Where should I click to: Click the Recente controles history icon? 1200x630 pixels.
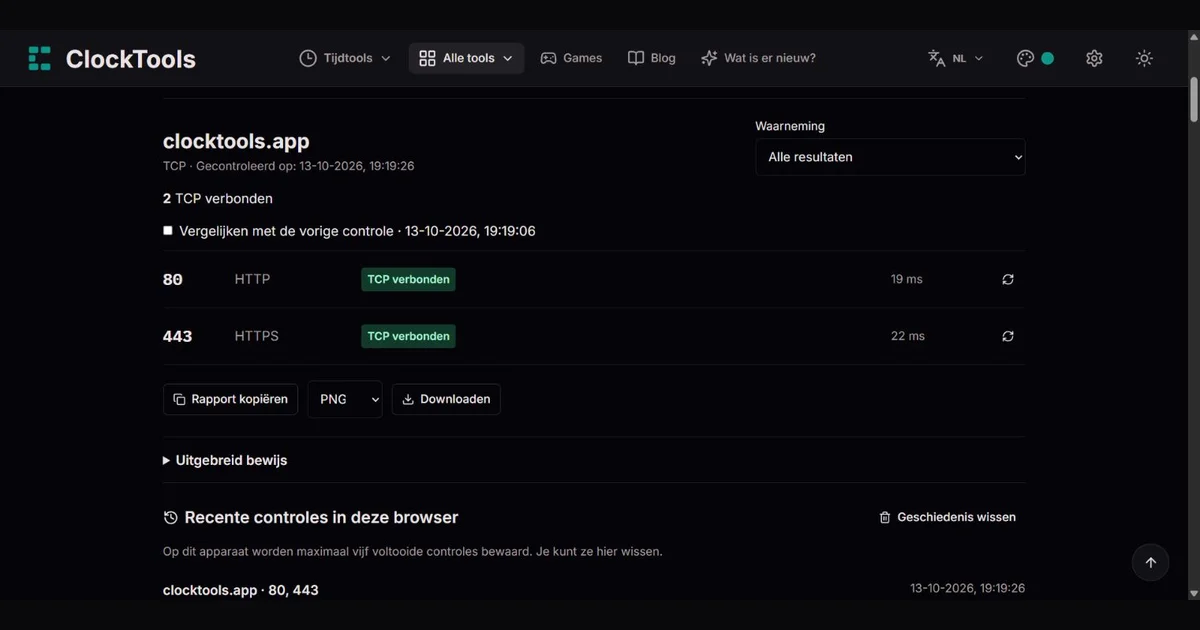[171, 518]
